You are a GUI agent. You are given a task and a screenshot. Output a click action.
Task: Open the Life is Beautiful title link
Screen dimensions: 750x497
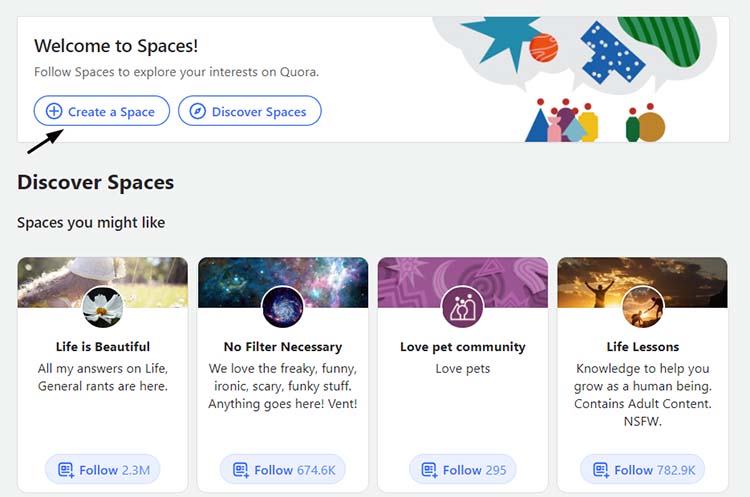coord(103,346)
